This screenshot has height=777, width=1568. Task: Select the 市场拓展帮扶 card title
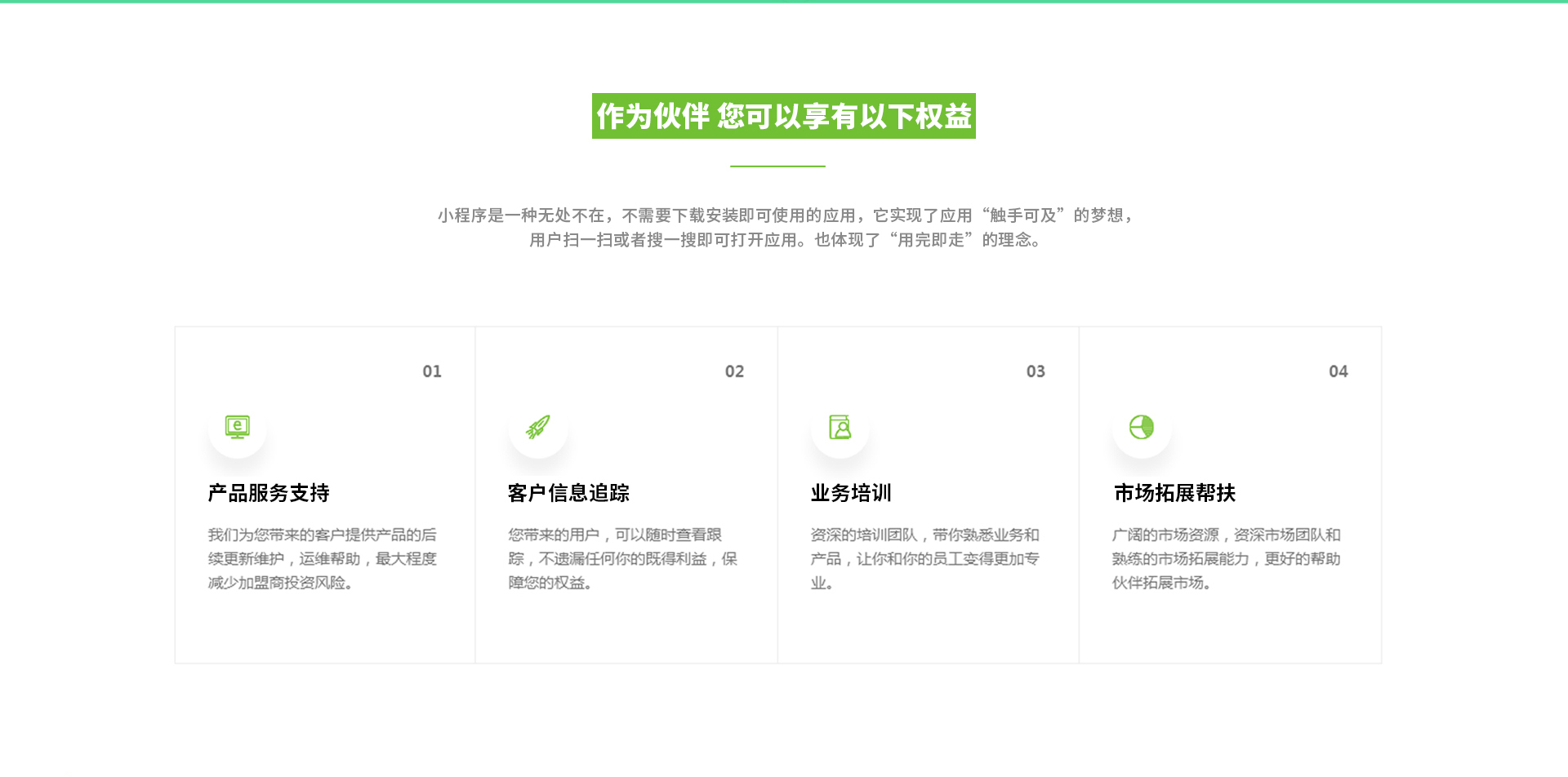point(1175,493)
